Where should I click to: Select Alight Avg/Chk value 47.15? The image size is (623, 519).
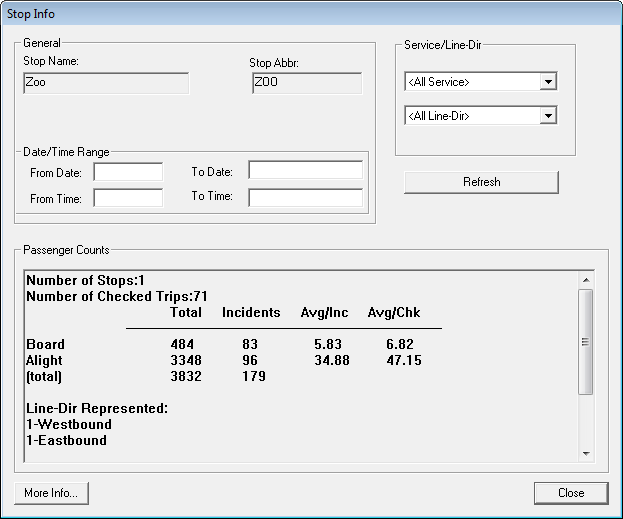(x=404, y=360)
